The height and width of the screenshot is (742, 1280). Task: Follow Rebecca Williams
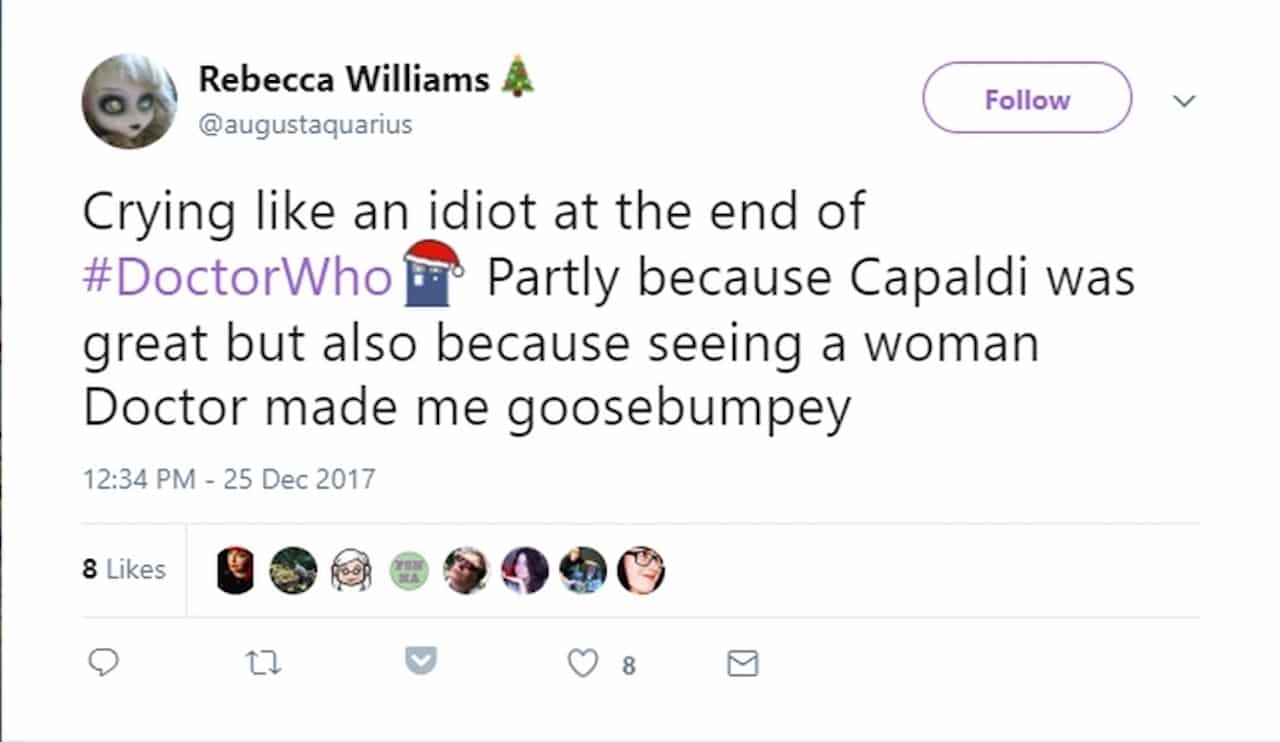(1026, 99)
